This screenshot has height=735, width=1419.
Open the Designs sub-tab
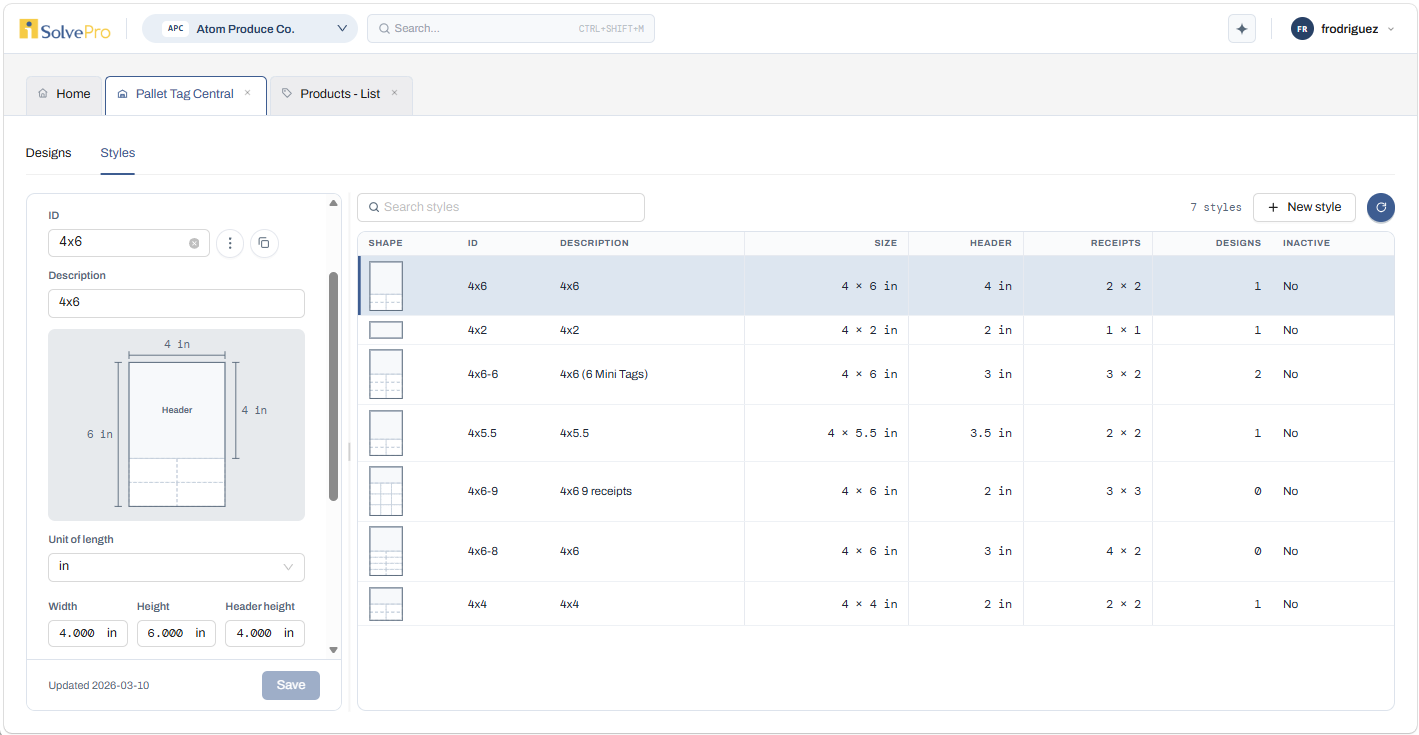click(x=49, y=153)
